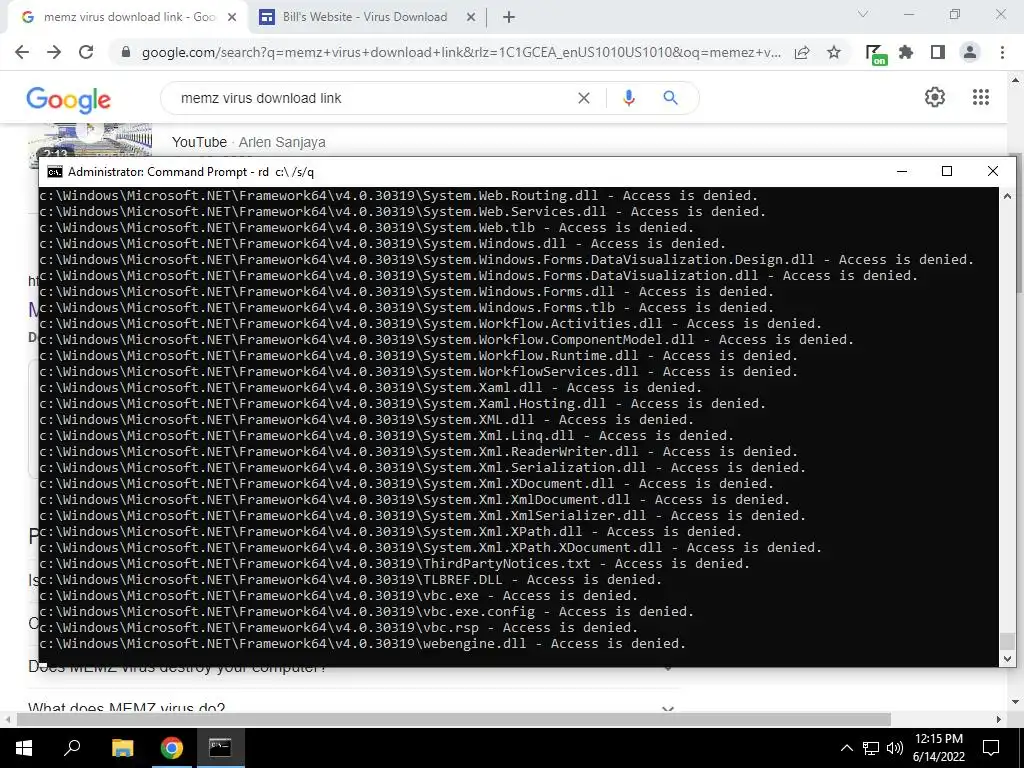The height and width of the screenshot is (768, 1024).
Task: Open the Action Center notifications icon
Action: tap(991, 748)
